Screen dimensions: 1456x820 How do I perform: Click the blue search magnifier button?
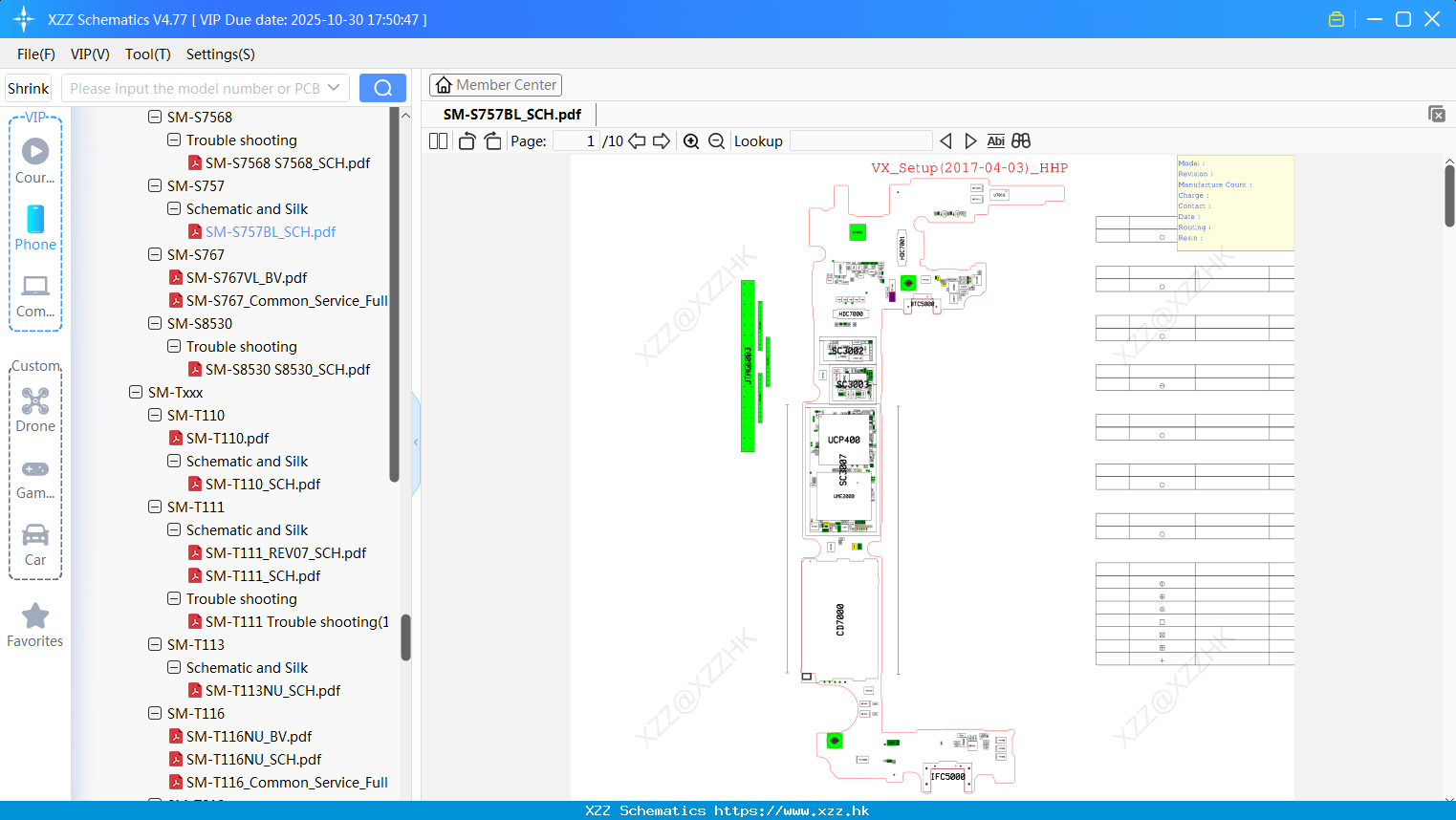381,87
